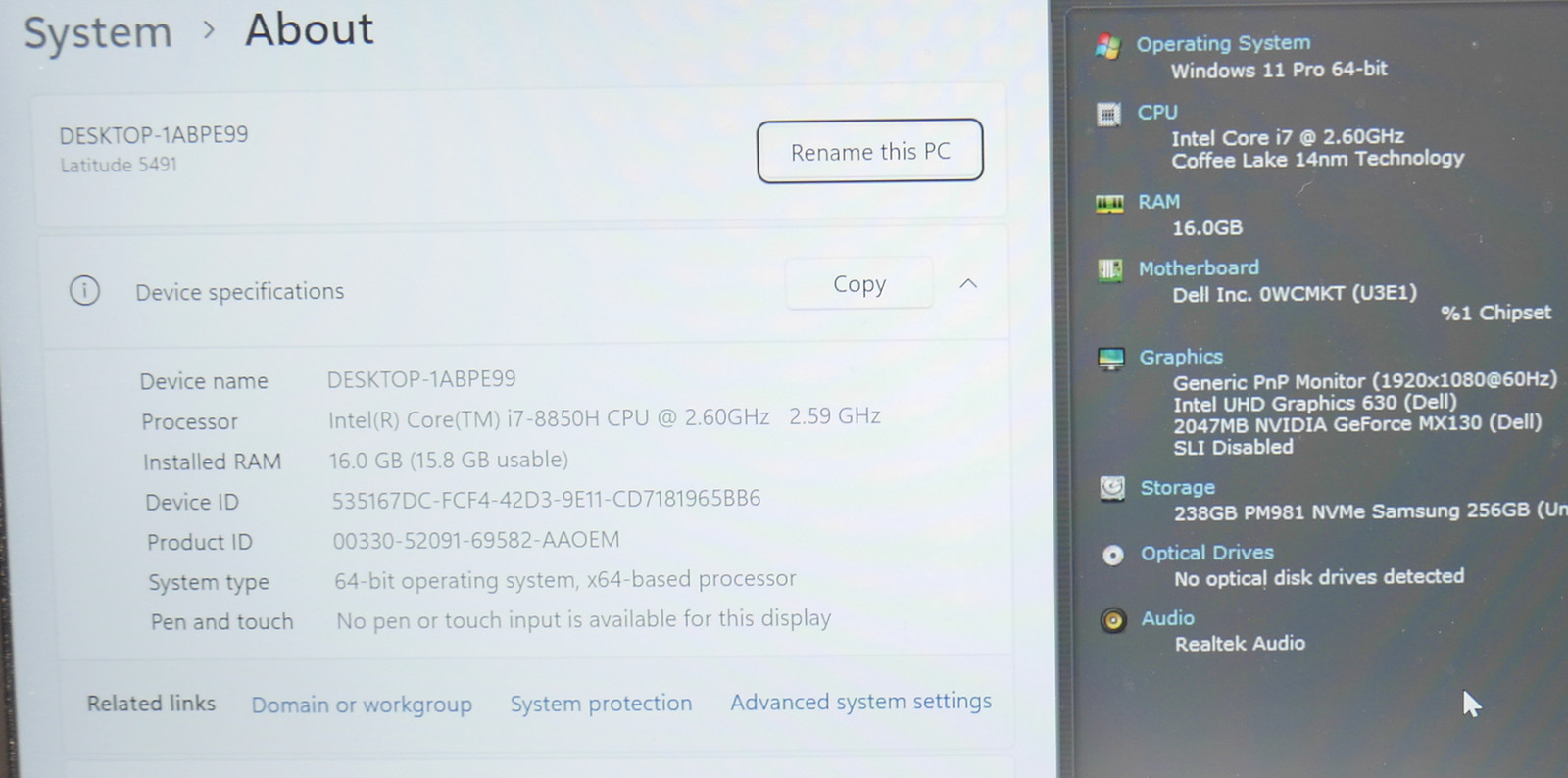Select '2047MB NVIDIA GeForce MX130' line
Viewport: 1568px width, 778px height.
(1357, 424)
